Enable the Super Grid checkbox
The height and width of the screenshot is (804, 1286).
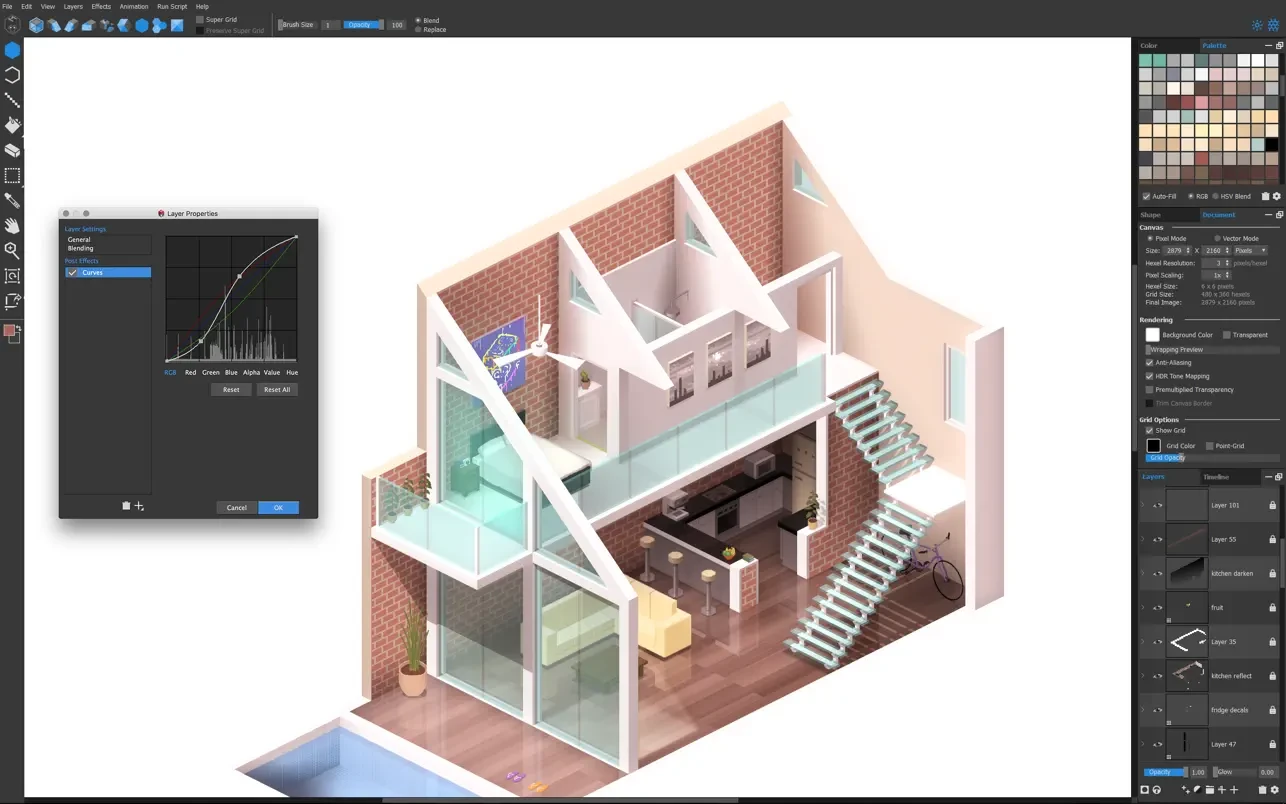click(x=200, y=19)
